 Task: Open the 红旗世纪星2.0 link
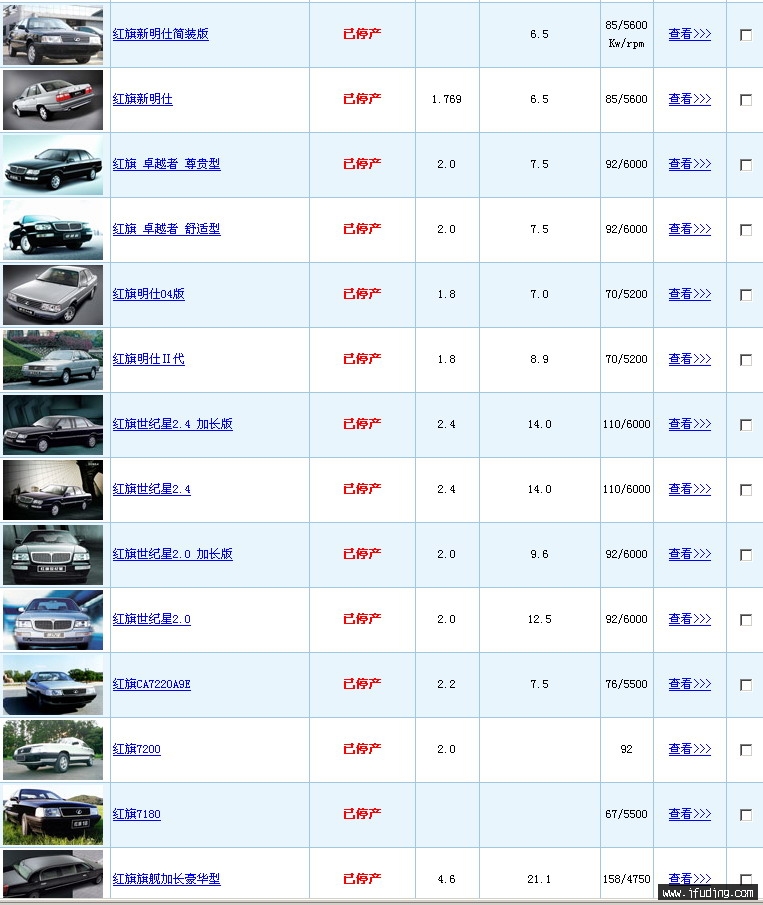tap(151, 619)
